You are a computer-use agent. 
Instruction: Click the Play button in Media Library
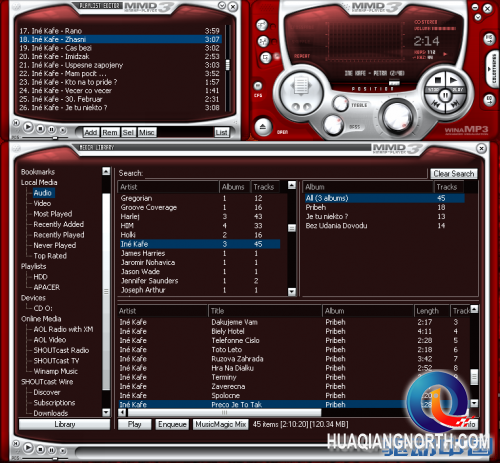point(134,424)
